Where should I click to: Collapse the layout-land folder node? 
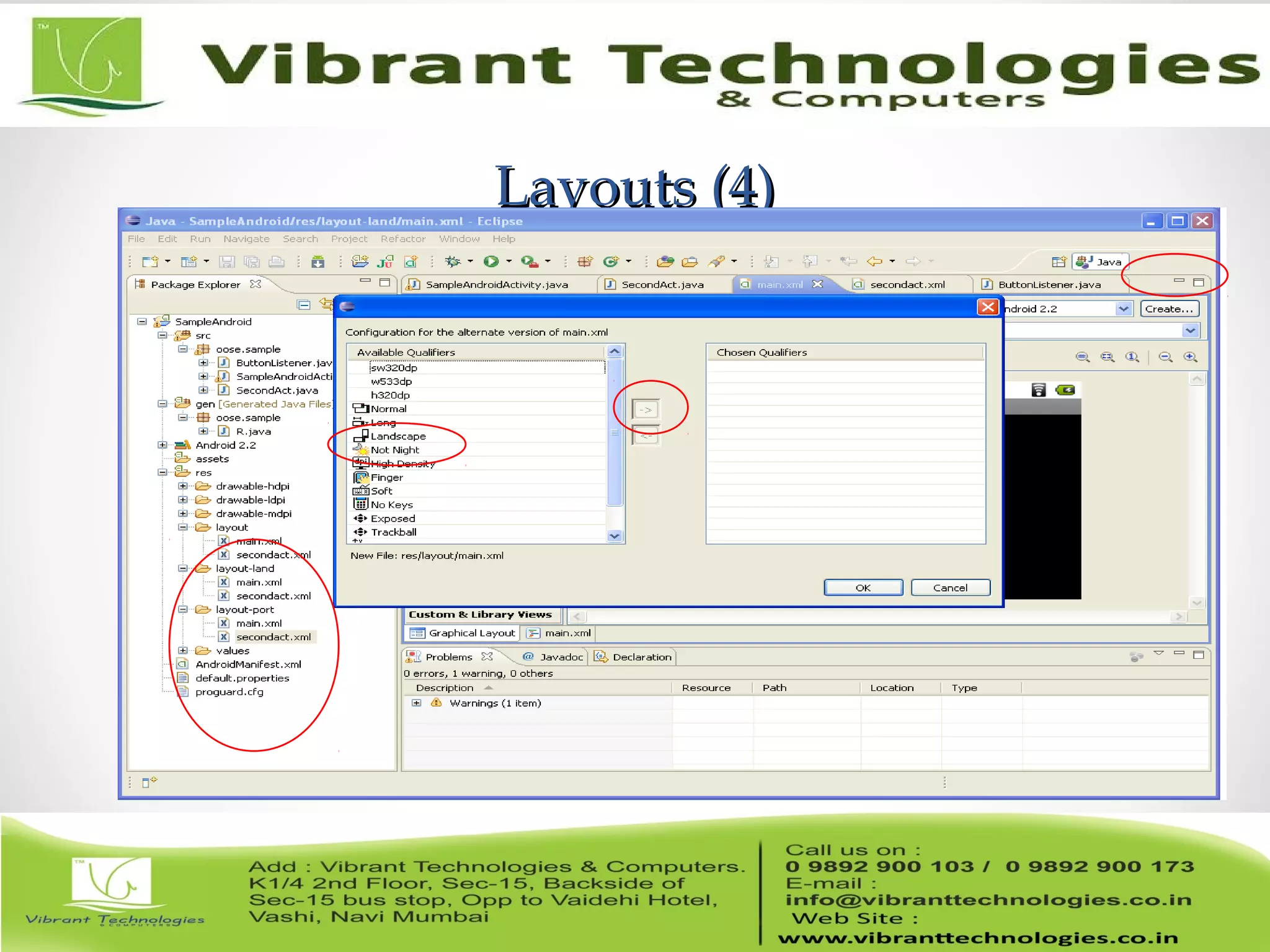click(x=183, y=568)
